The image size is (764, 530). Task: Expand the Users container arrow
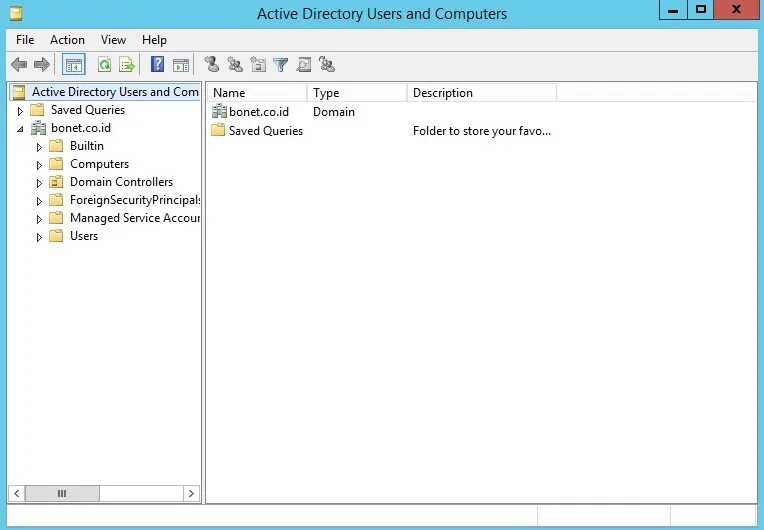39,237
